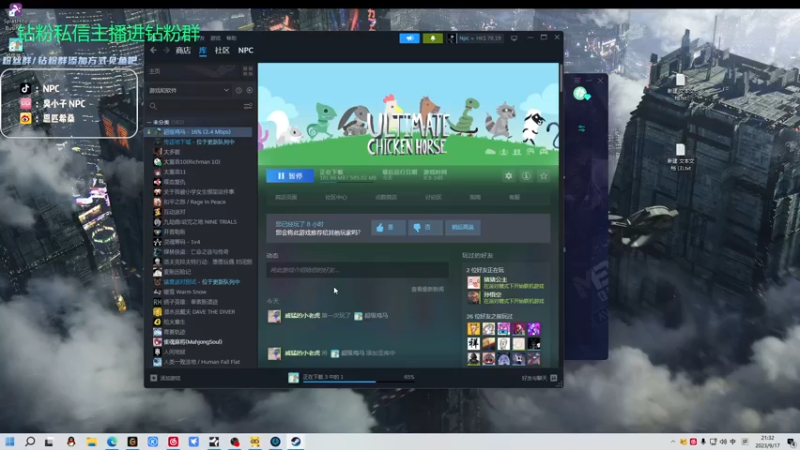
Task: Open the 社区中心 community hub link
Action: point(336,197)
